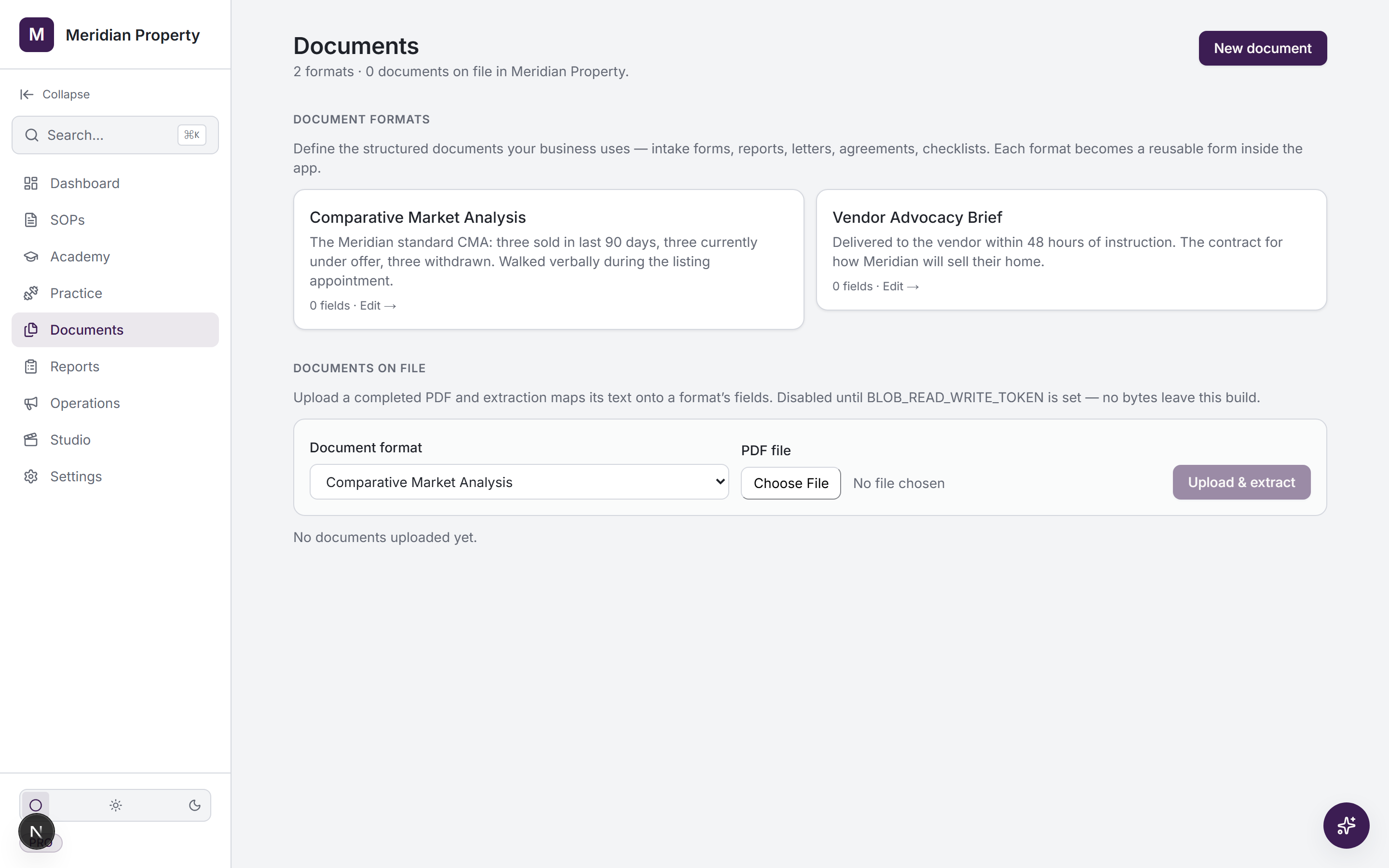Click the Operations megaphone icon
1389x868 pixels.
31,403
